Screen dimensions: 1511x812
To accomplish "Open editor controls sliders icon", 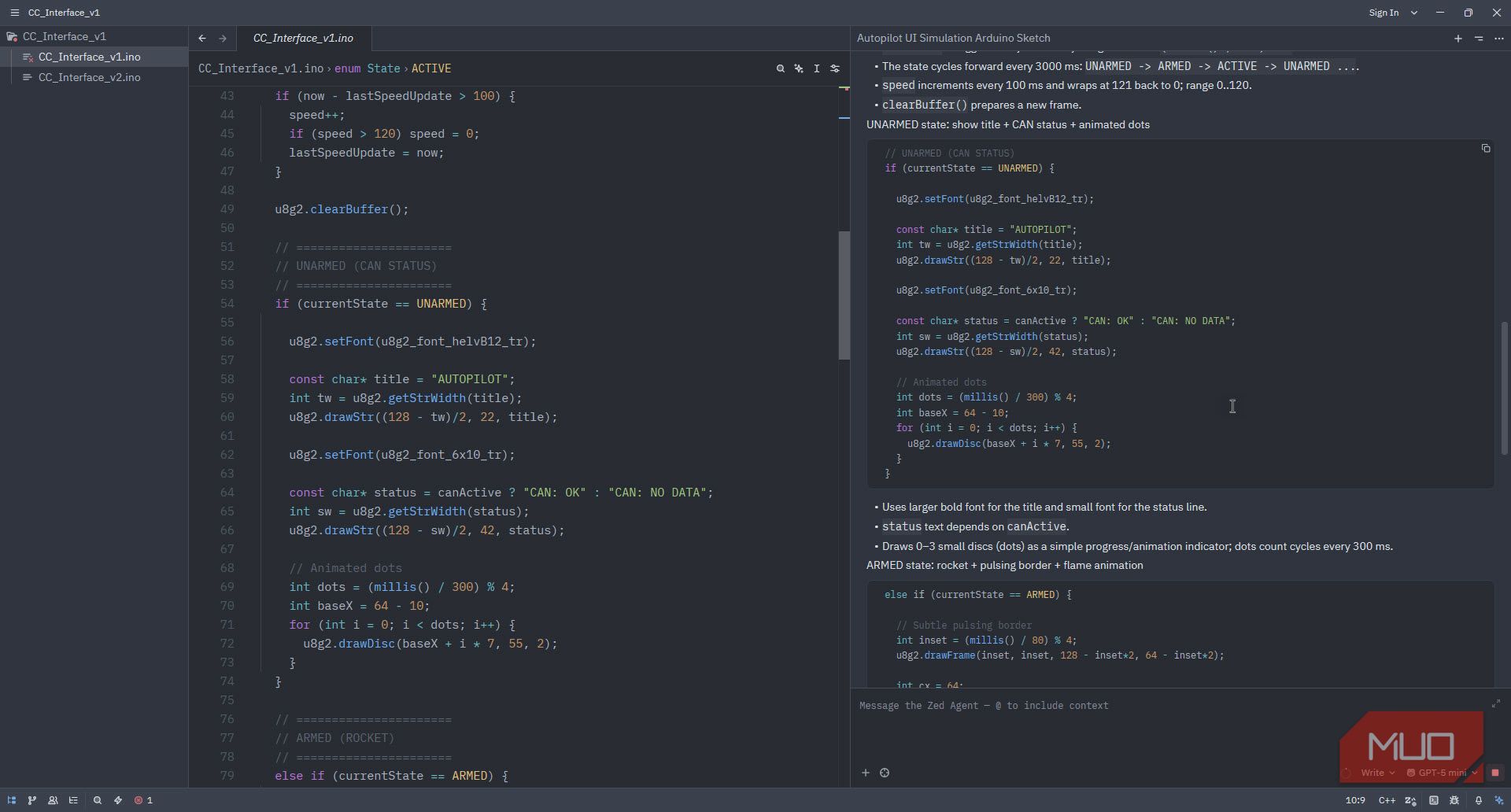I will [835, 68].
